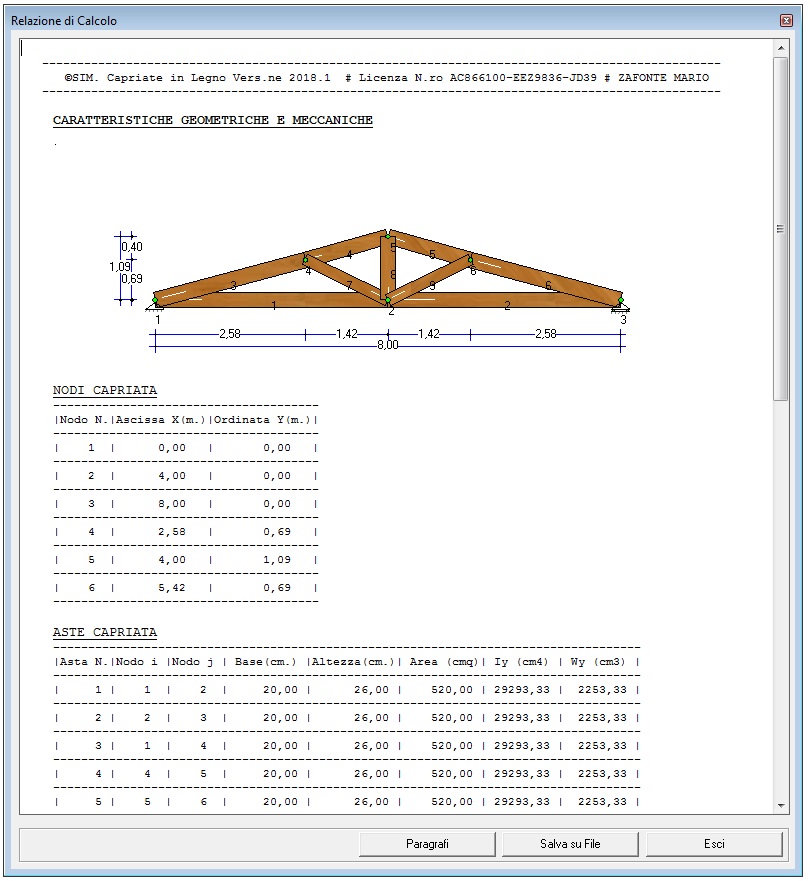Click node 3 support in truss drawing
This screenshot has width=810, height=881.
(621, 305)
